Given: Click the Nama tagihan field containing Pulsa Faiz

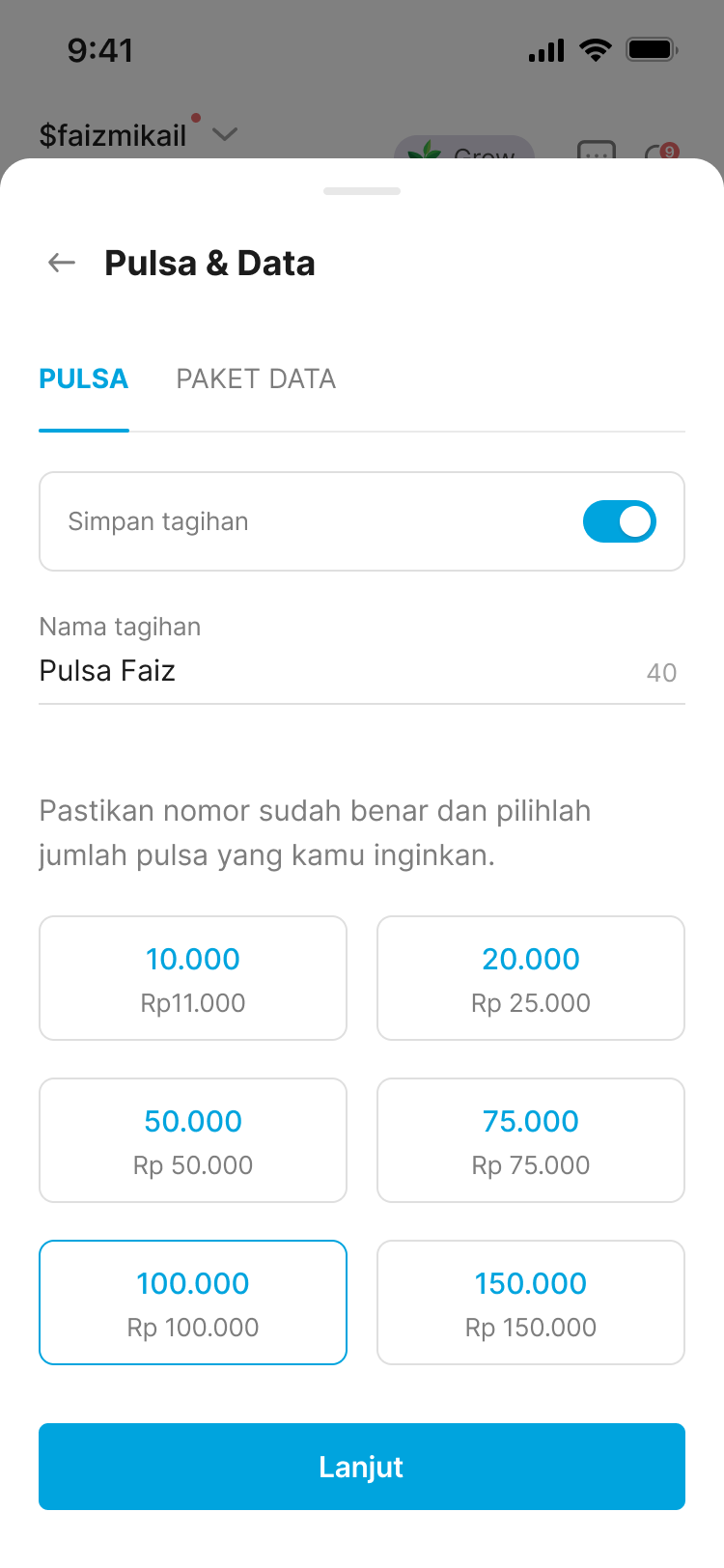Looking at the screenshot, I should [328, 671].
